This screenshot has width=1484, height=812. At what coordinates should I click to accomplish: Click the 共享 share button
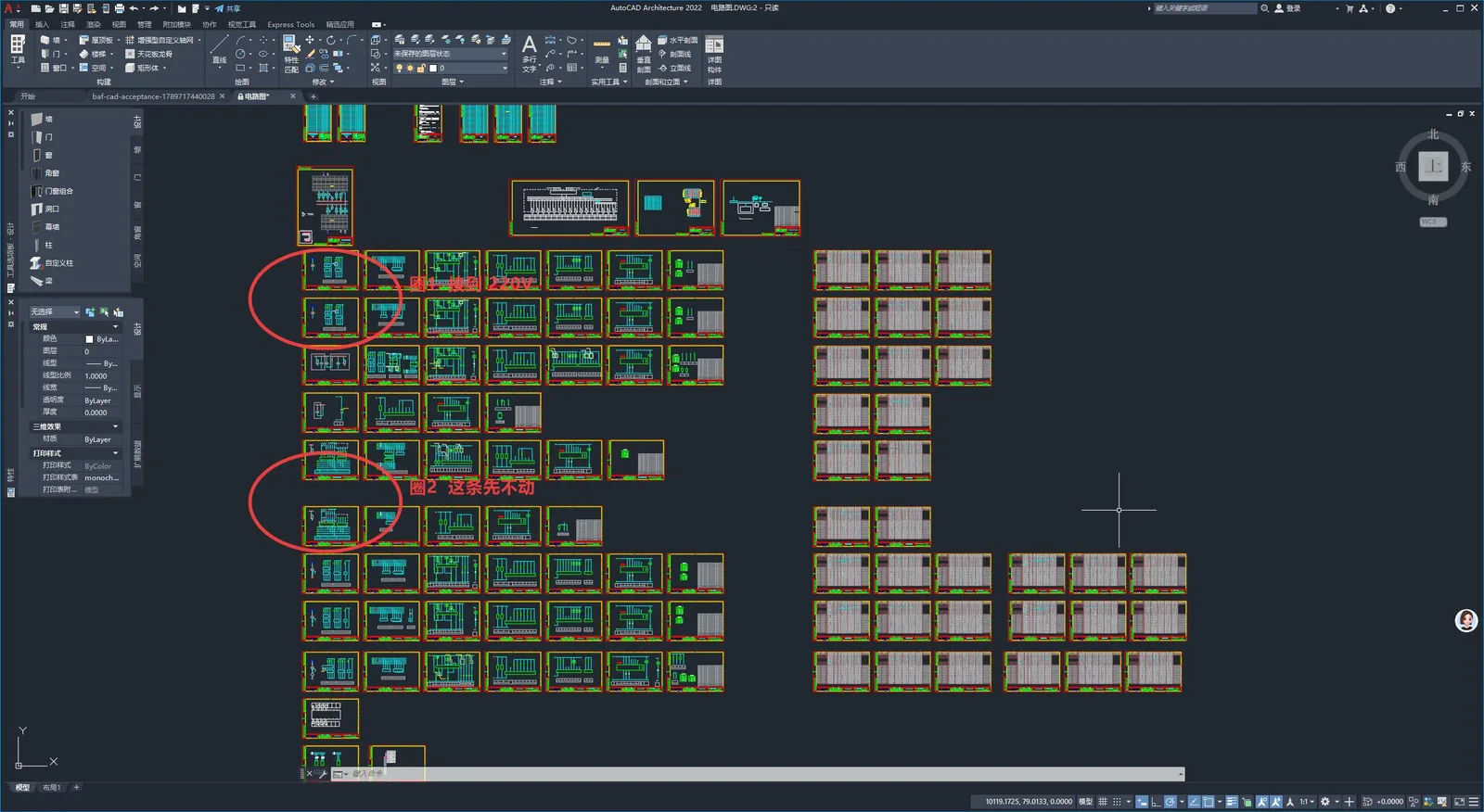coord(227,8)
